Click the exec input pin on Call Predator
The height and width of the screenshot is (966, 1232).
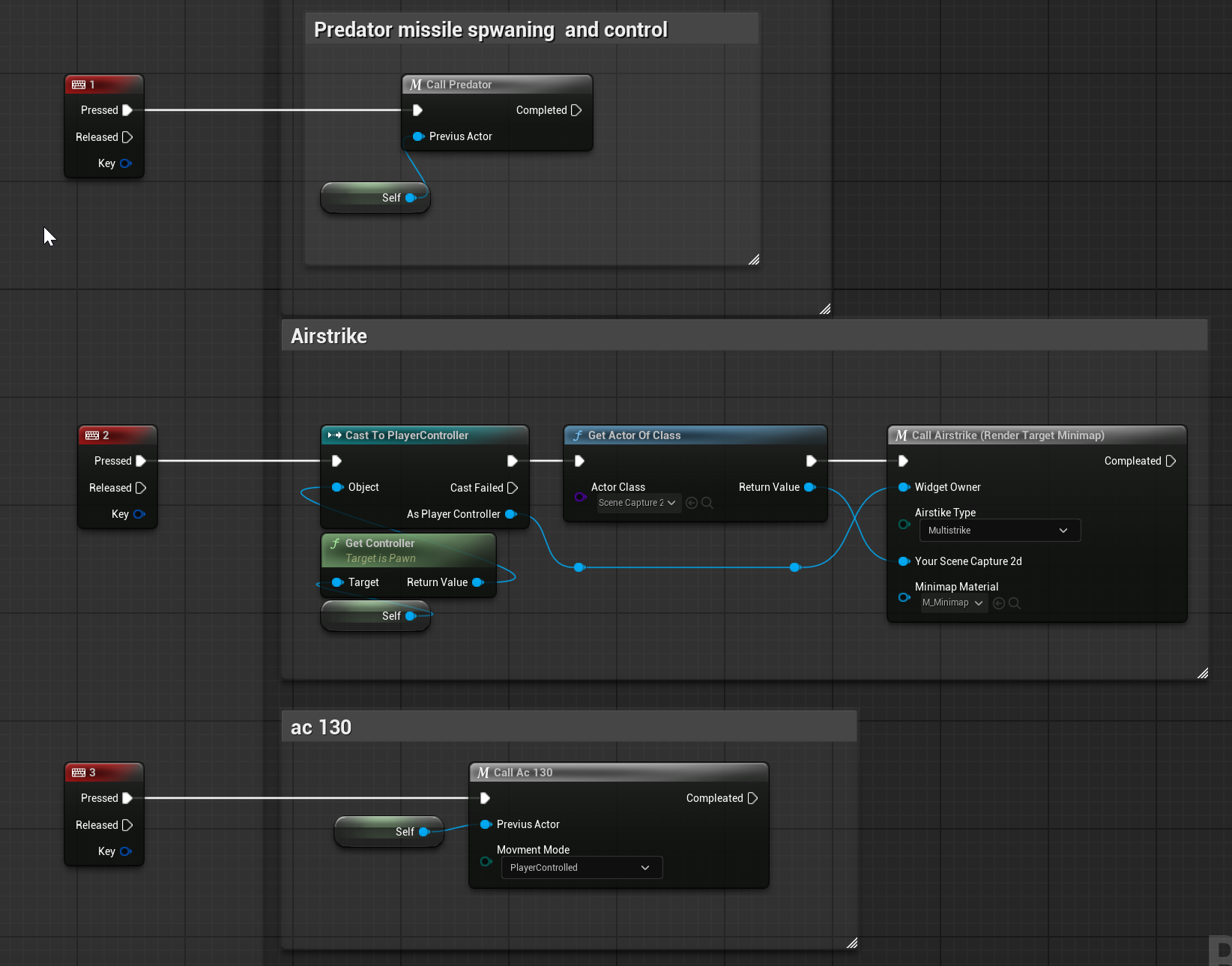418,110
